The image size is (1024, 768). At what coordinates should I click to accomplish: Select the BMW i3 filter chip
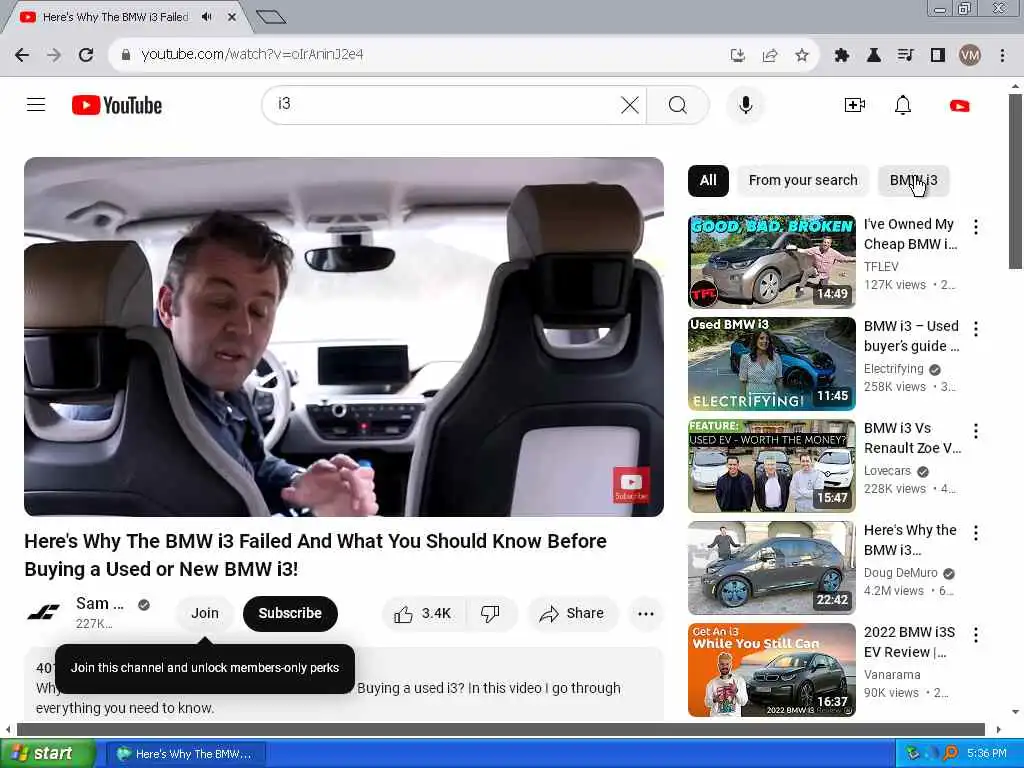pyautogui.click(x=913, y=180)
